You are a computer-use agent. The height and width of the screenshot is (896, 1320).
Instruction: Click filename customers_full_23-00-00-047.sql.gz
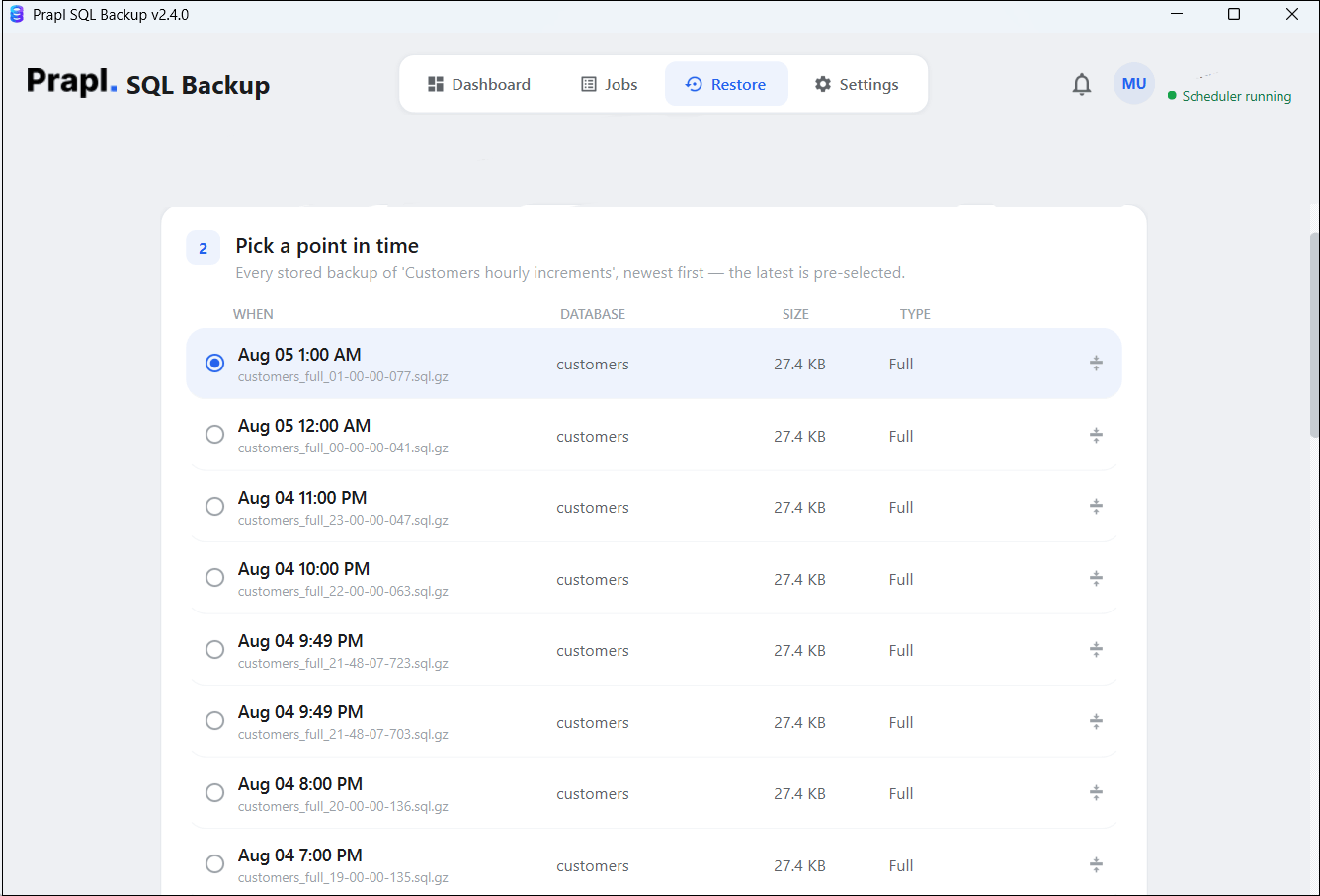pyautogui.click(x=343, y=521)
